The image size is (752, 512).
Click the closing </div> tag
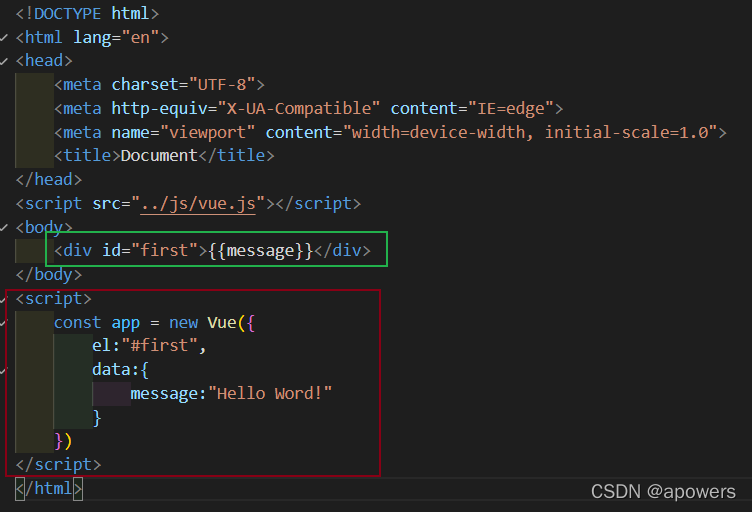pyautogui.click(x=342, y=251)
